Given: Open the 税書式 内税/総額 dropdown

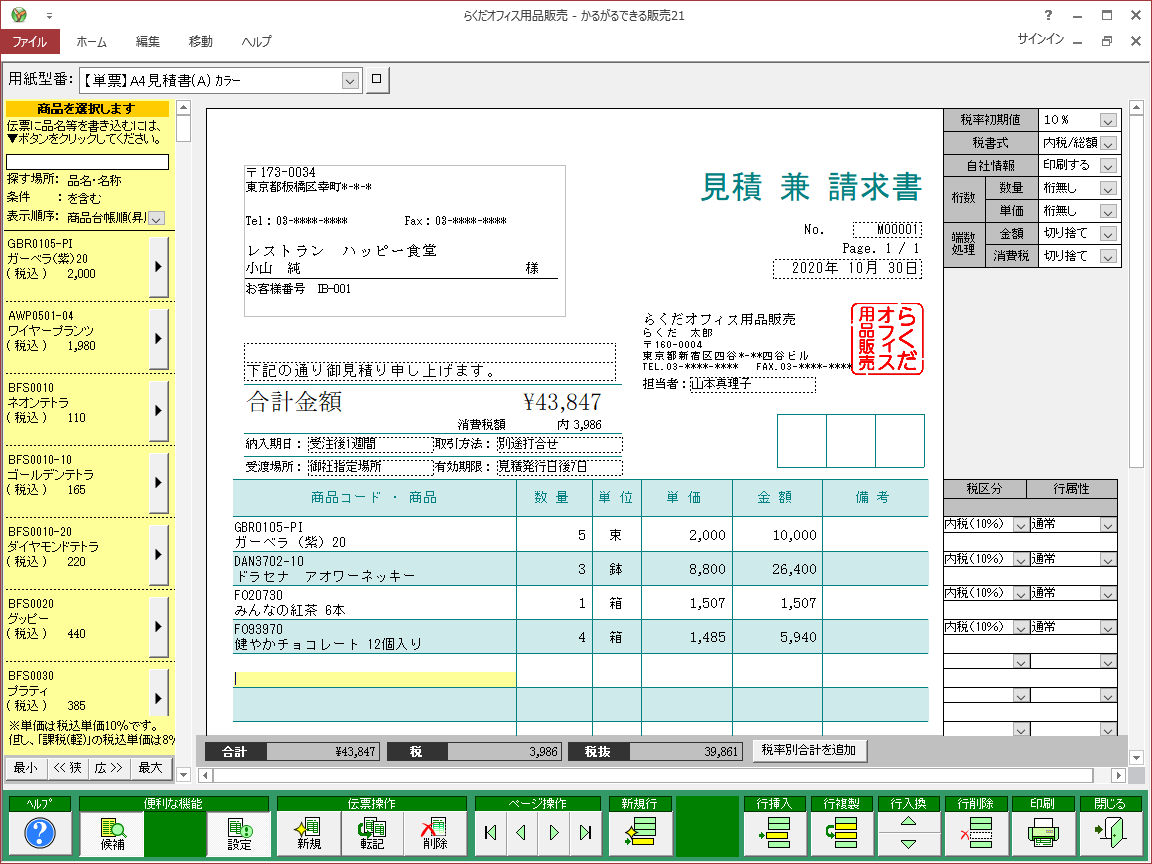Looking at the screenshot, I should tap(1108, 143).
